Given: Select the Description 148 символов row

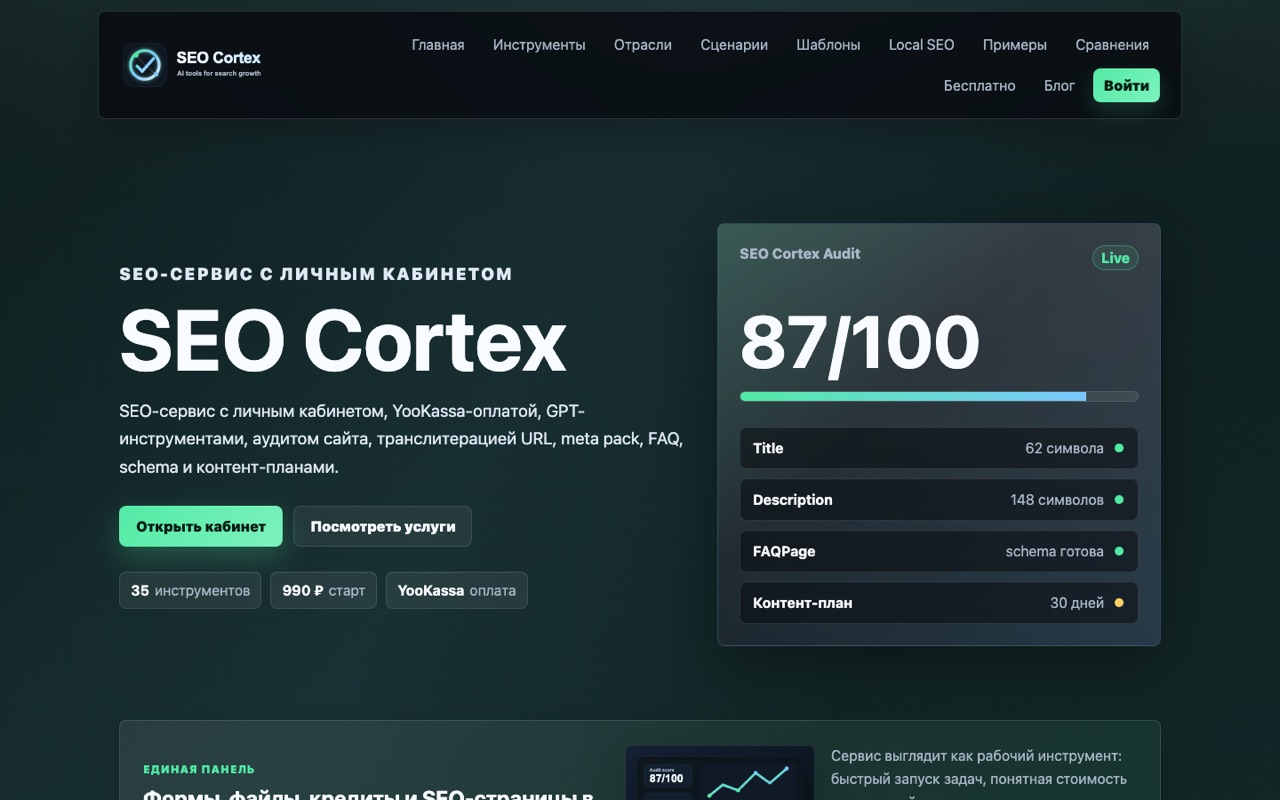Looking at the screenshot, I should [939, 500].
